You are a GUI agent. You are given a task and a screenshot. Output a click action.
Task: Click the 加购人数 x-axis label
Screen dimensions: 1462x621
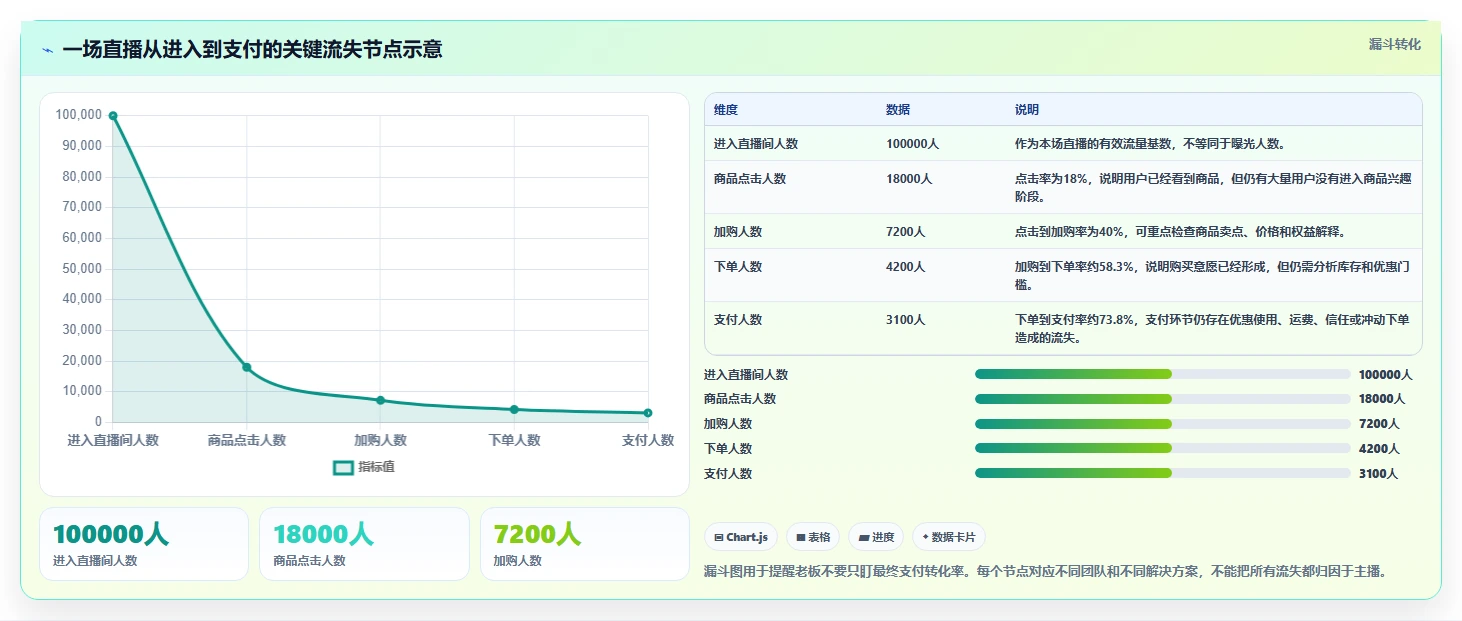380,440
